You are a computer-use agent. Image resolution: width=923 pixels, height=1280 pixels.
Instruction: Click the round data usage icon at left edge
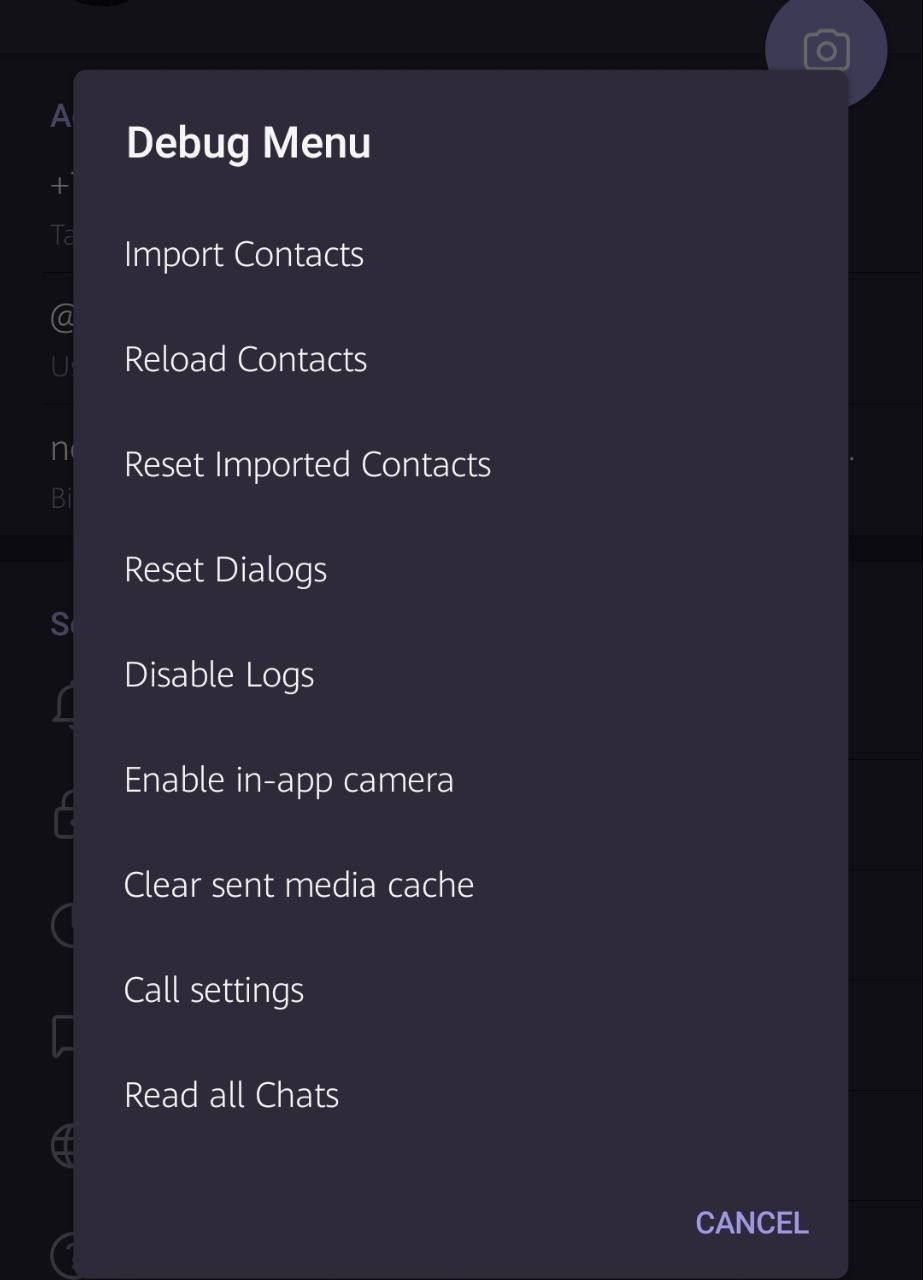pos(62,925)
